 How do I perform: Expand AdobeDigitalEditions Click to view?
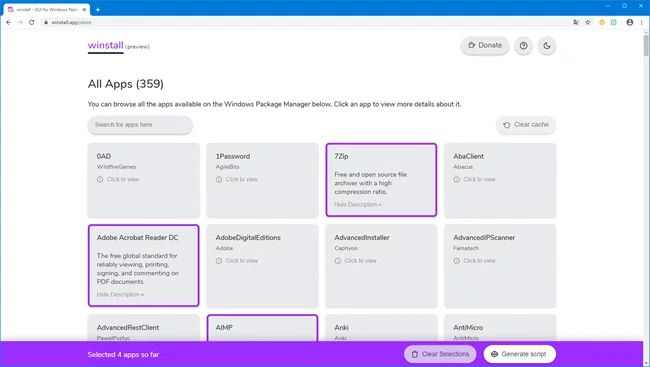pos(237,261)
